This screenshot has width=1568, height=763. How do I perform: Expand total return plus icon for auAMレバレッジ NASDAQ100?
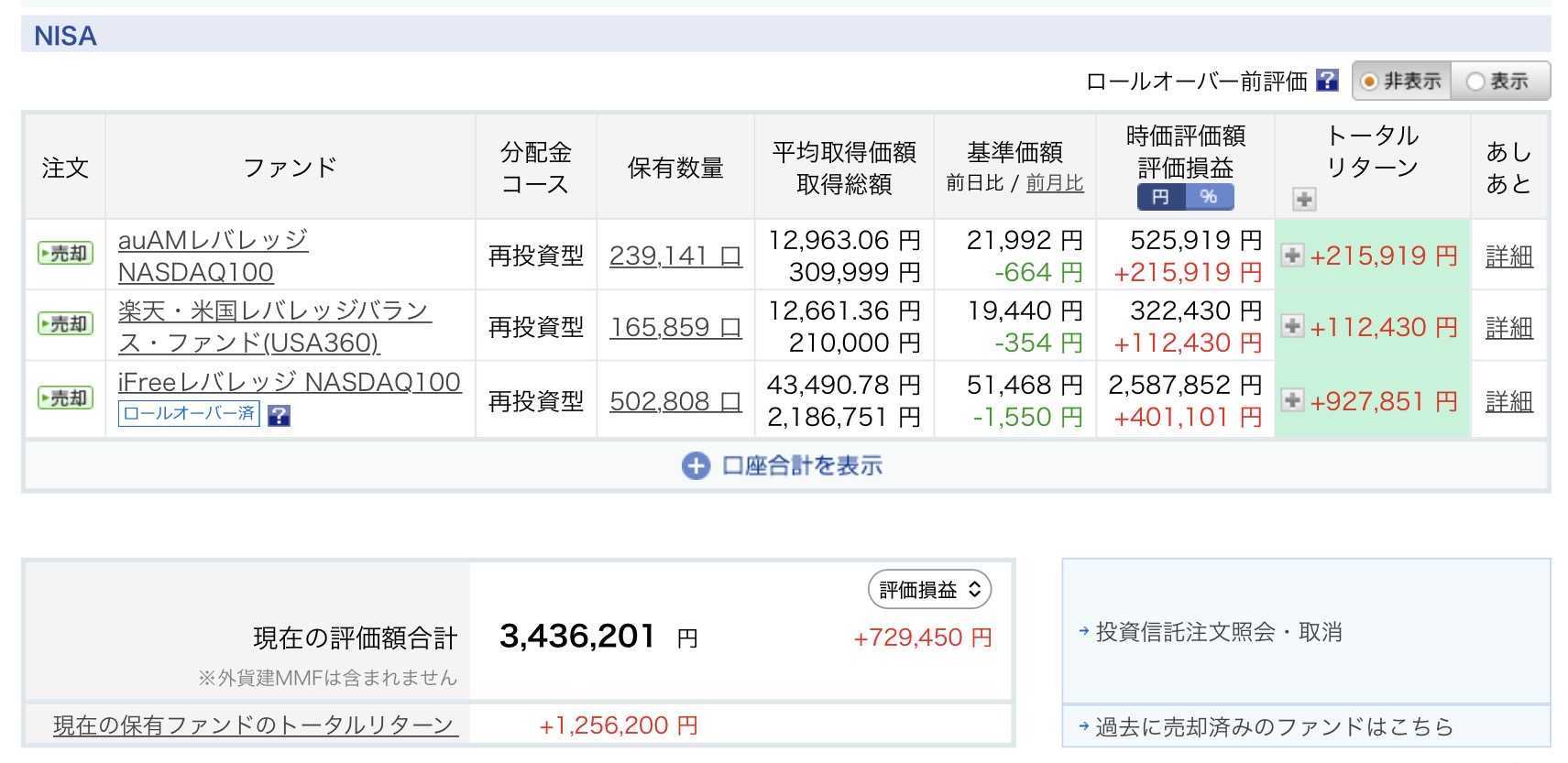pos(1291,256)
